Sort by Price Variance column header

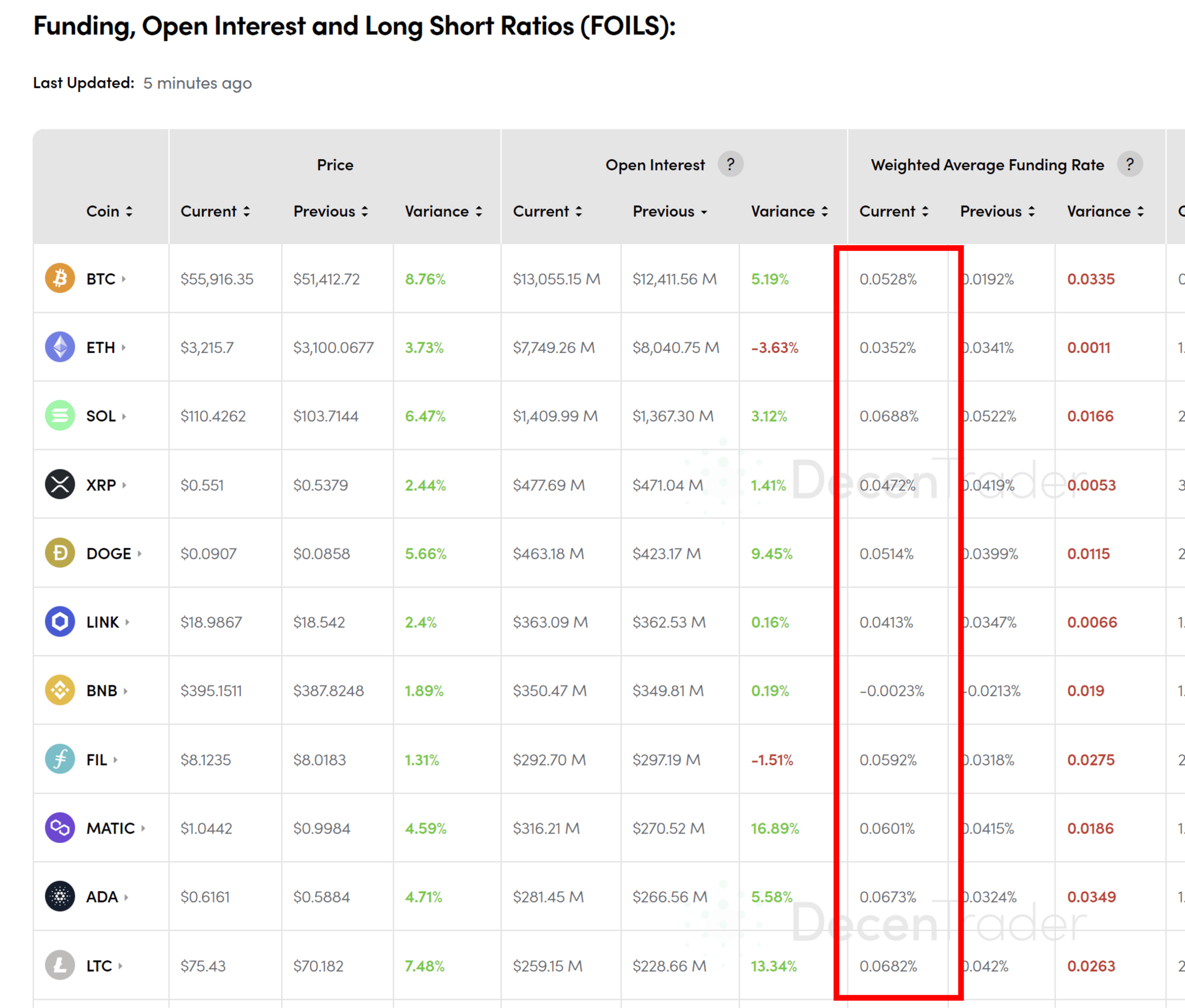[443, 212]
